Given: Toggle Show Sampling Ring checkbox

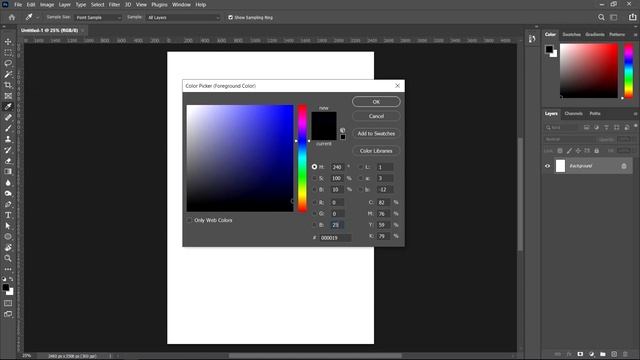Looking at the screenshot, I should [x=231, y=18].
